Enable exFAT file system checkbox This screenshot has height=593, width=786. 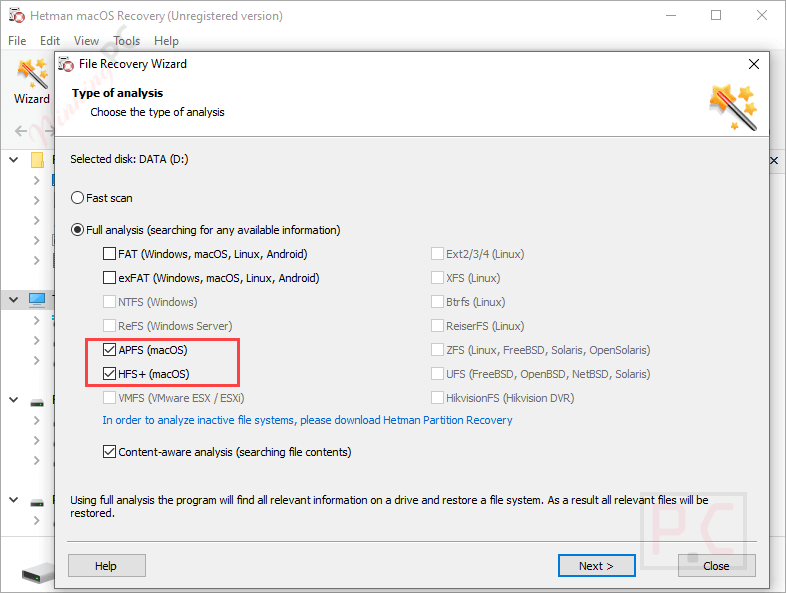(x=109, y=278)
